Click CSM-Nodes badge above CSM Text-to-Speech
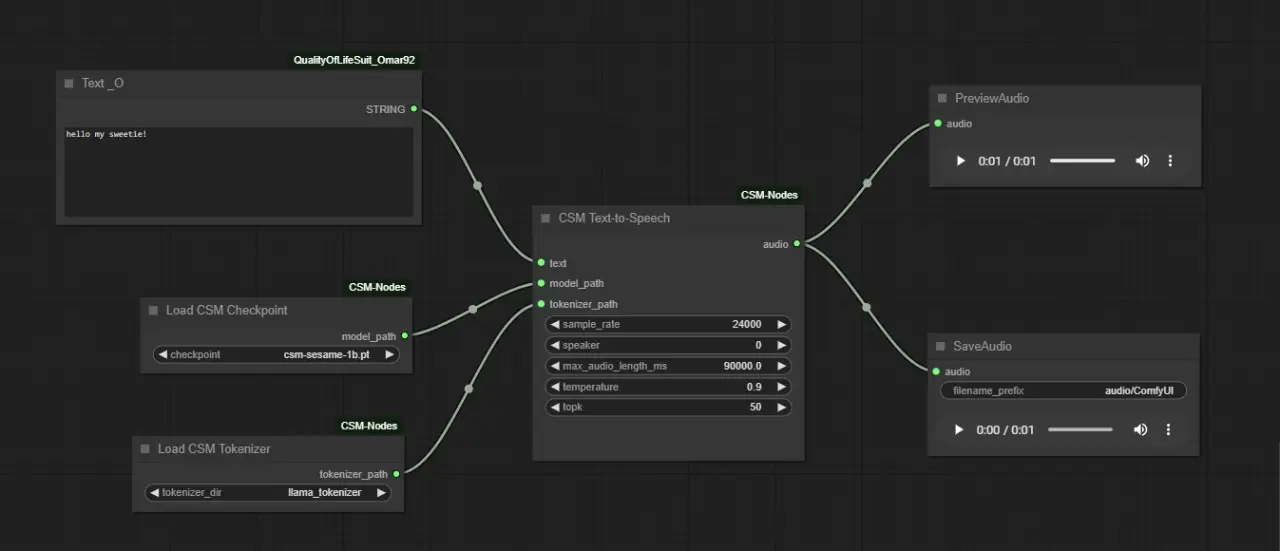Viewport: 1280px width, 551px height. (769, 195)
